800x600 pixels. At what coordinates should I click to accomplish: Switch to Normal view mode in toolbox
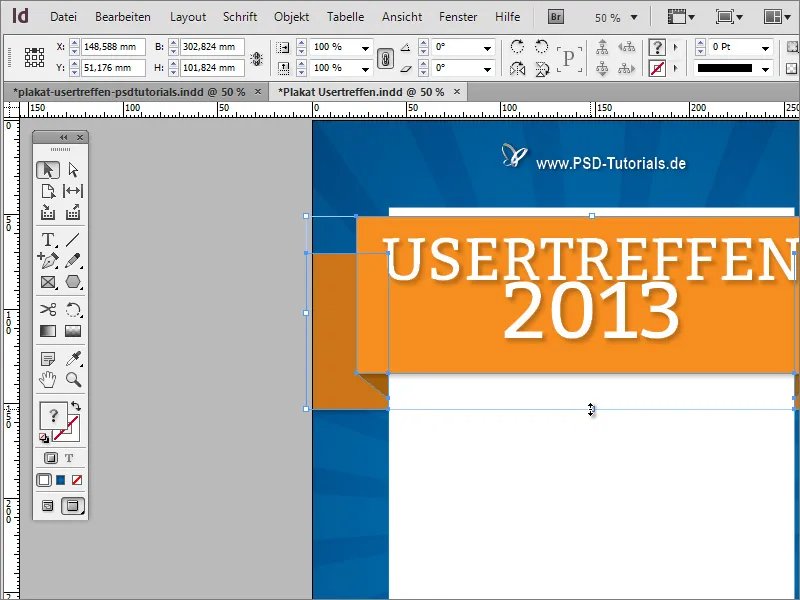47,506
